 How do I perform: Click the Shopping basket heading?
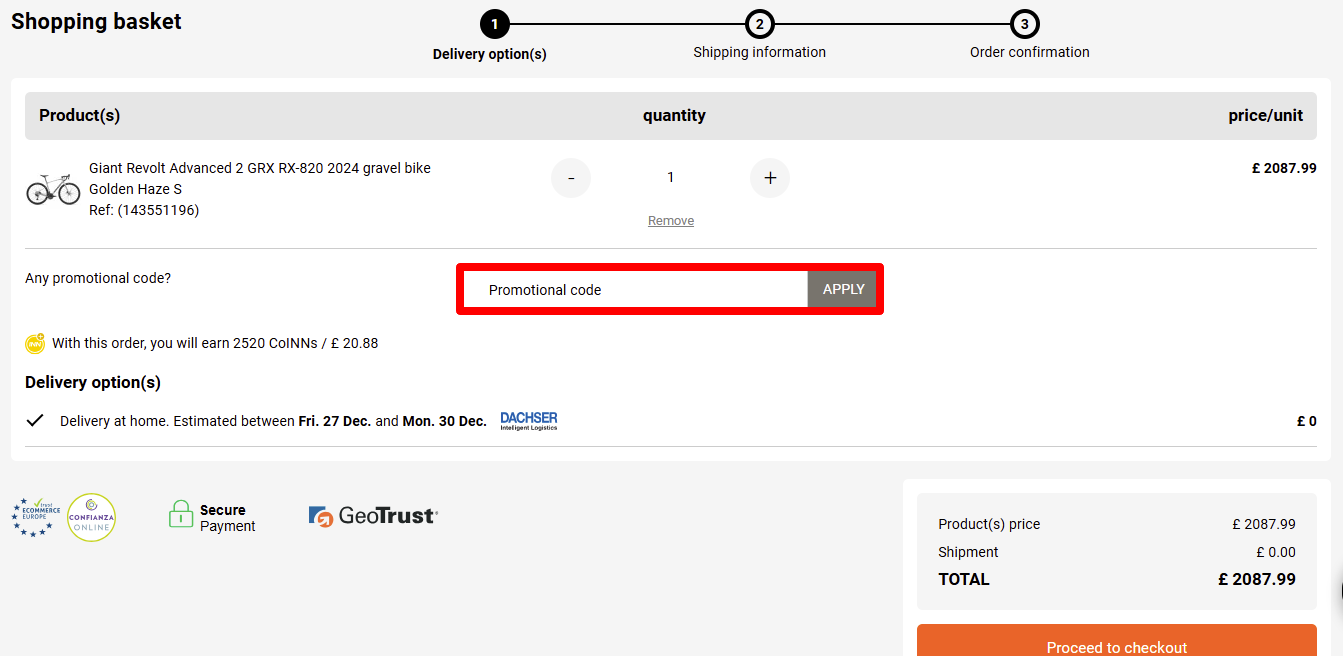(96, 21)
